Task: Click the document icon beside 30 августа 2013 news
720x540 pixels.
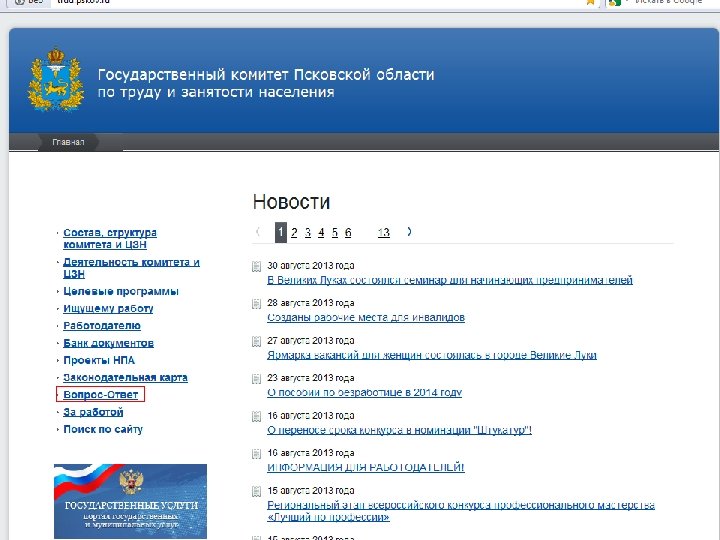Action: pos(256,266)
